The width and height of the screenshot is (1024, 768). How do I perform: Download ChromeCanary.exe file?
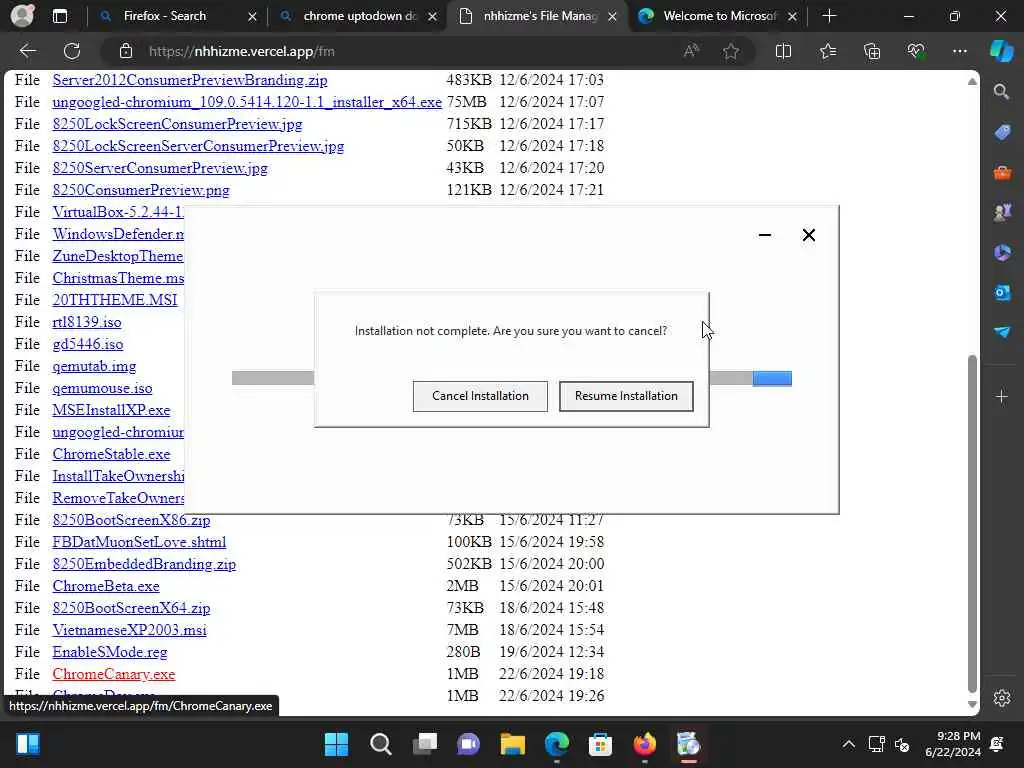114,674
